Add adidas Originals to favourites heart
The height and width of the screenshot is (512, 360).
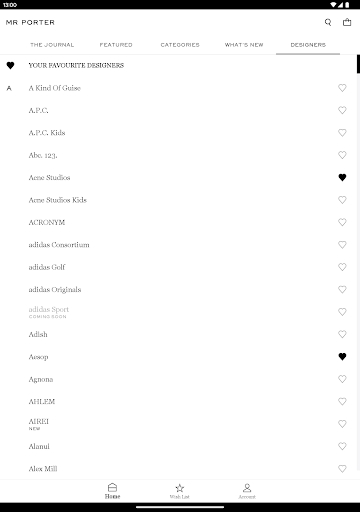coord(342,289)
